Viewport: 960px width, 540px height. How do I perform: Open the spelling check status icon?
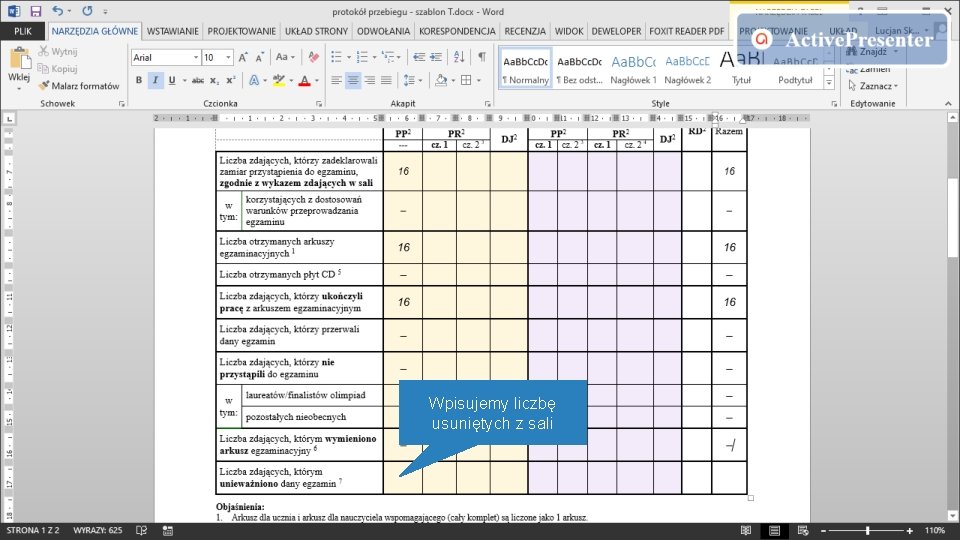(x=141, y=530)
